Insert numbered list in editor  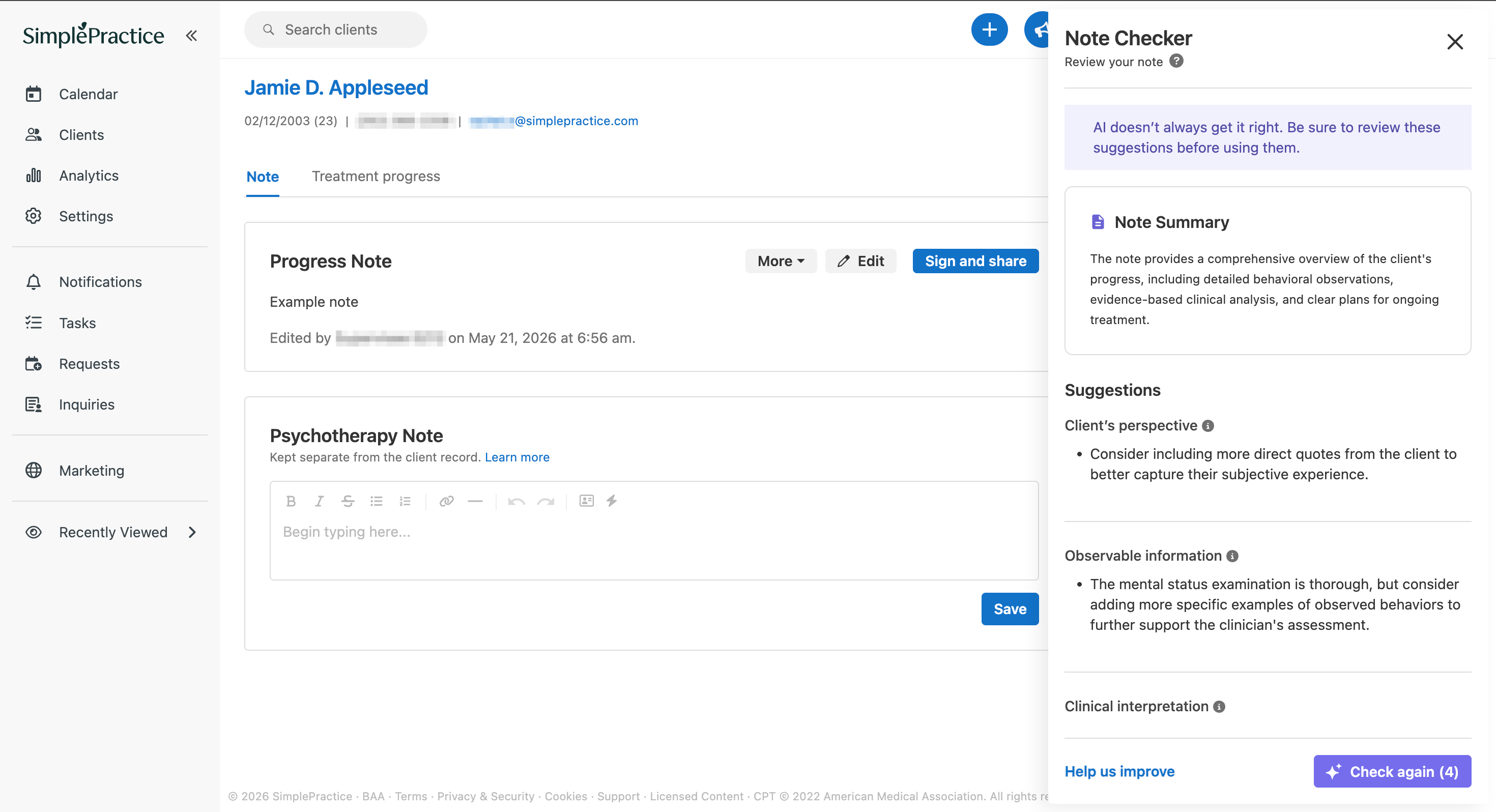pos(405,501)
